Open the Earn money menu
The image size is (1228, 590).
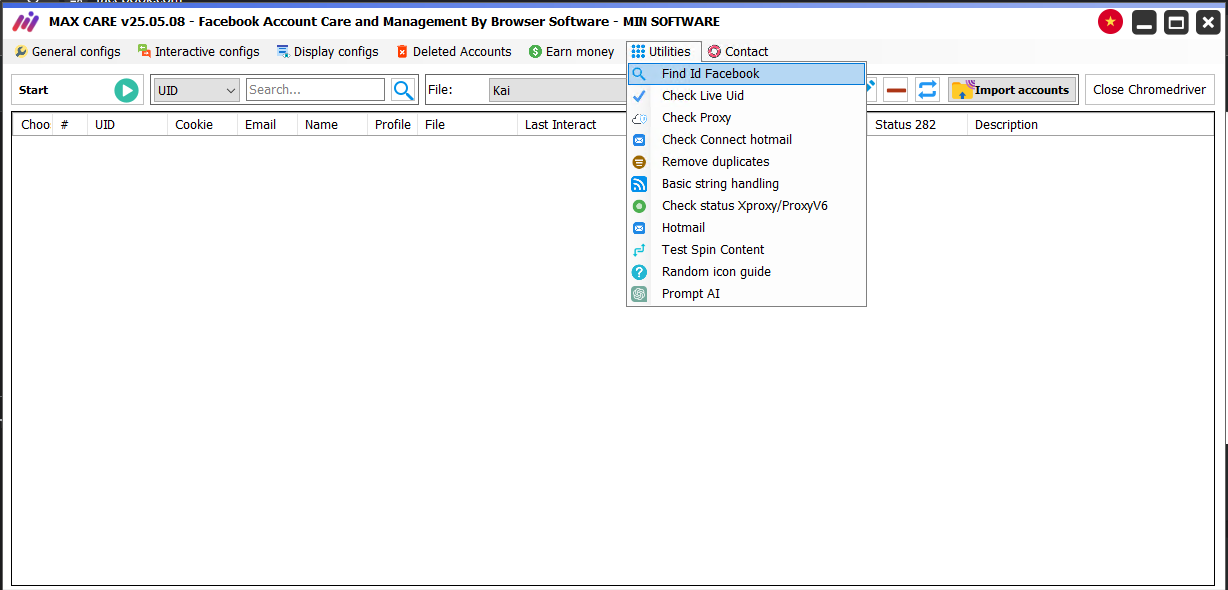(x=572, y=52)
